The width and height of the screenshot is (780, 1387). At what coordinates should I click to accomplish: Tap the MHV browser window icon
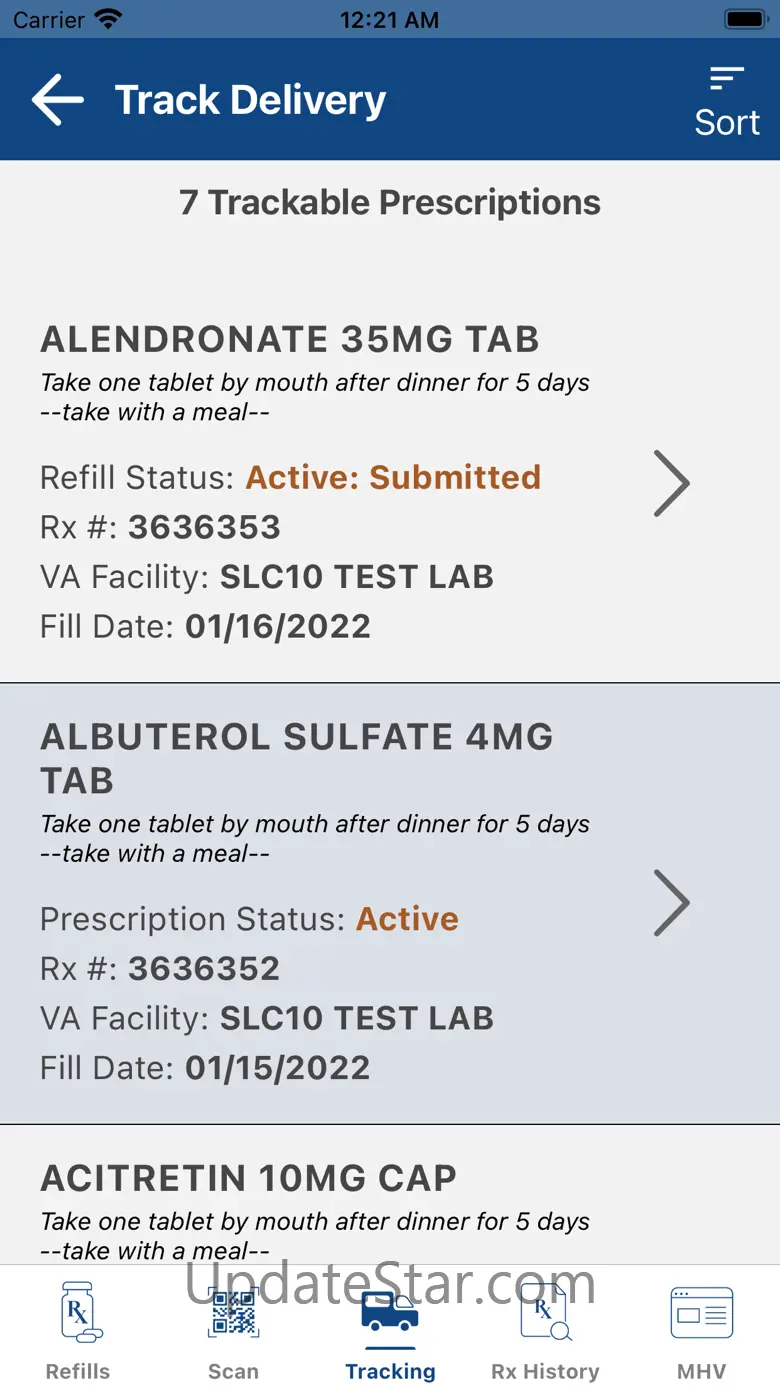coord(701,1311)
